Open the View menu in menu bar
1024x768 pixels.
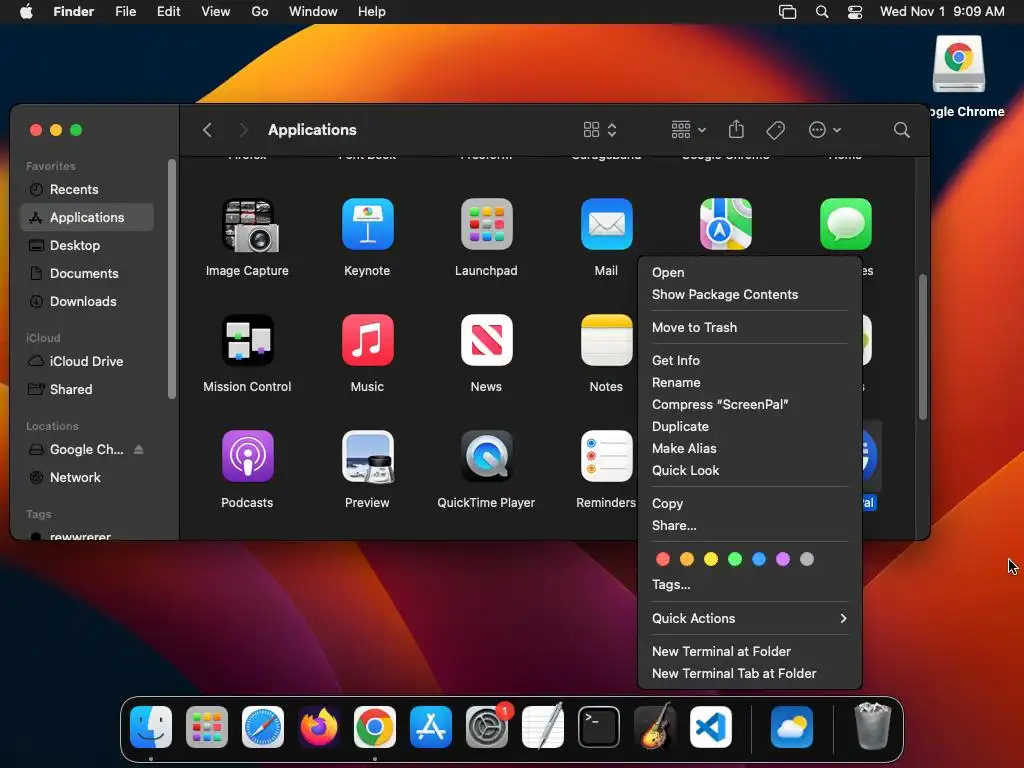216,12
